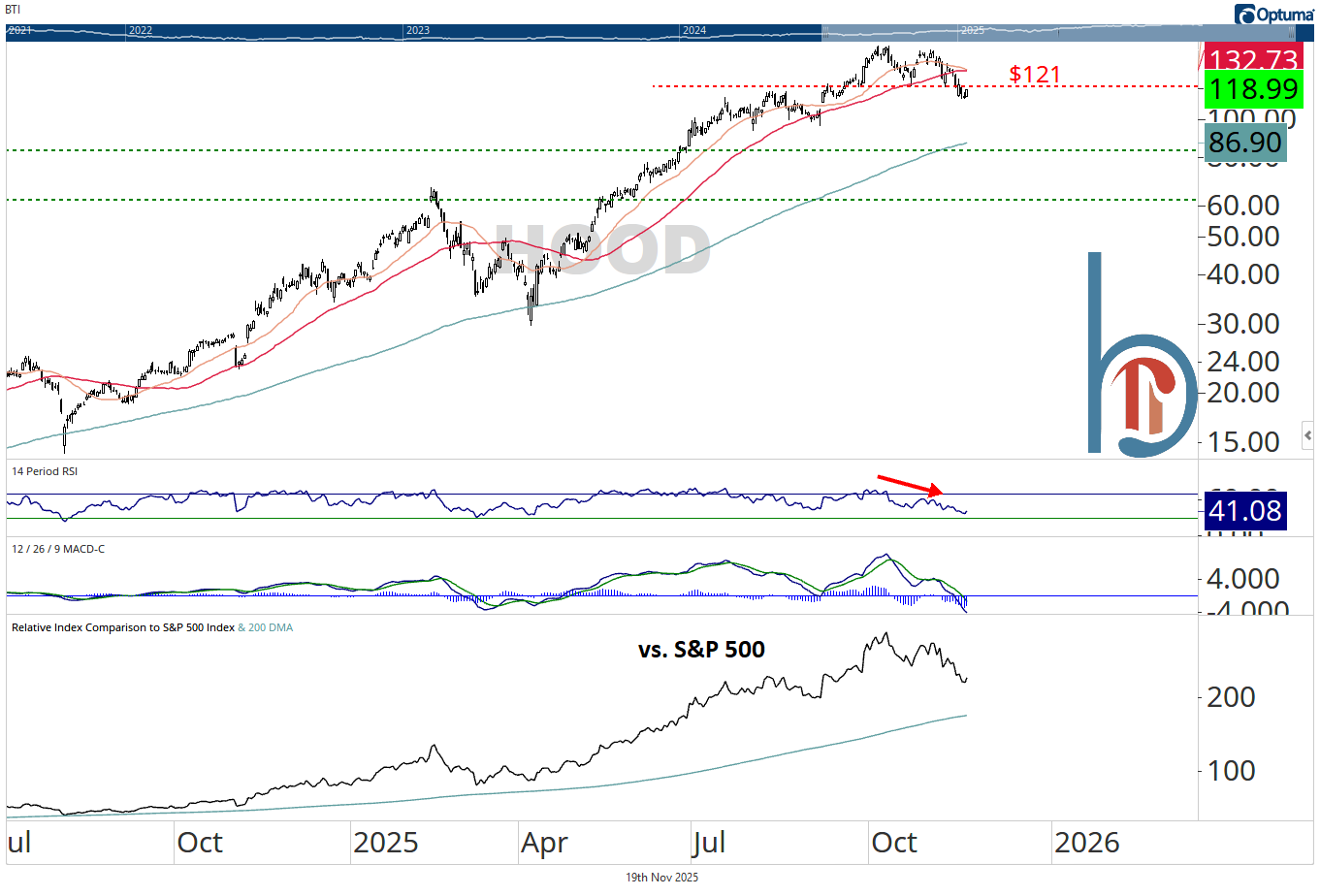Jump to 2022 in the overview timeline
The image size is (1320, 896).
[x=141, y=31]
